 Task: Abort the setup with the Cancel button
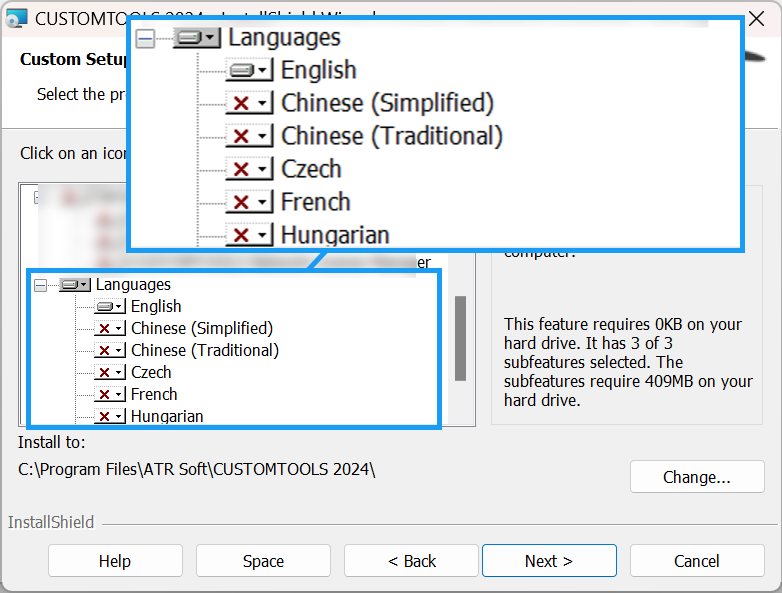tap(697, 561)
